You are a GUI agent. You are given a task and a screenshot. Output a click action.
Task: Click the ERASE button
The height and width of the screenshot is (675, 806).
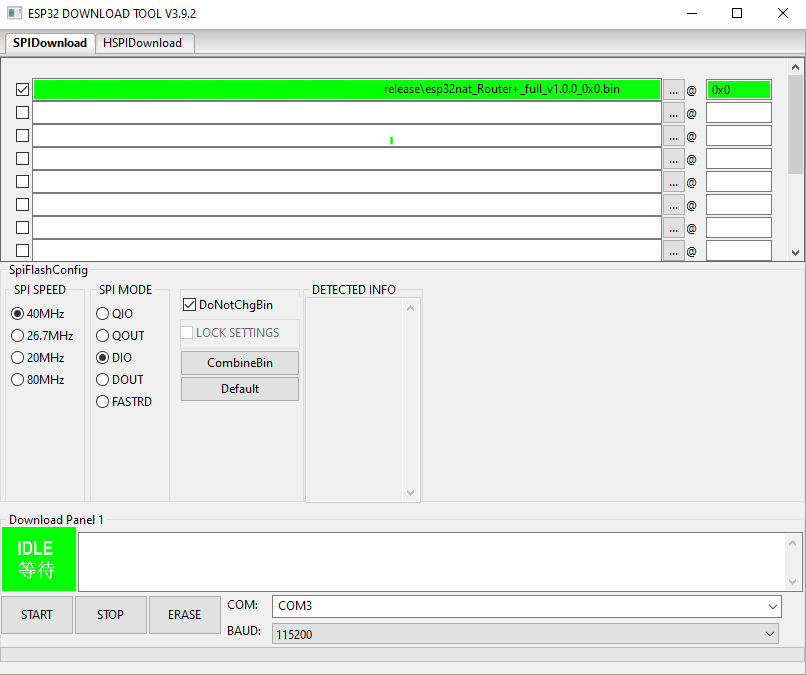tap(185, 615)
